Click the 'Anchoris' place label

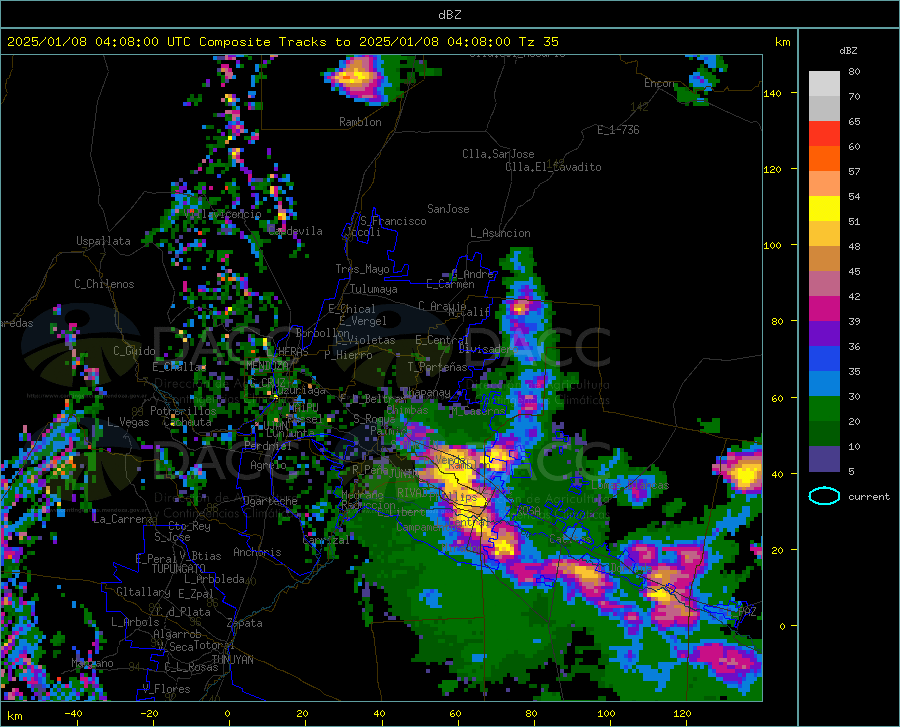click(x=257, y=553)
